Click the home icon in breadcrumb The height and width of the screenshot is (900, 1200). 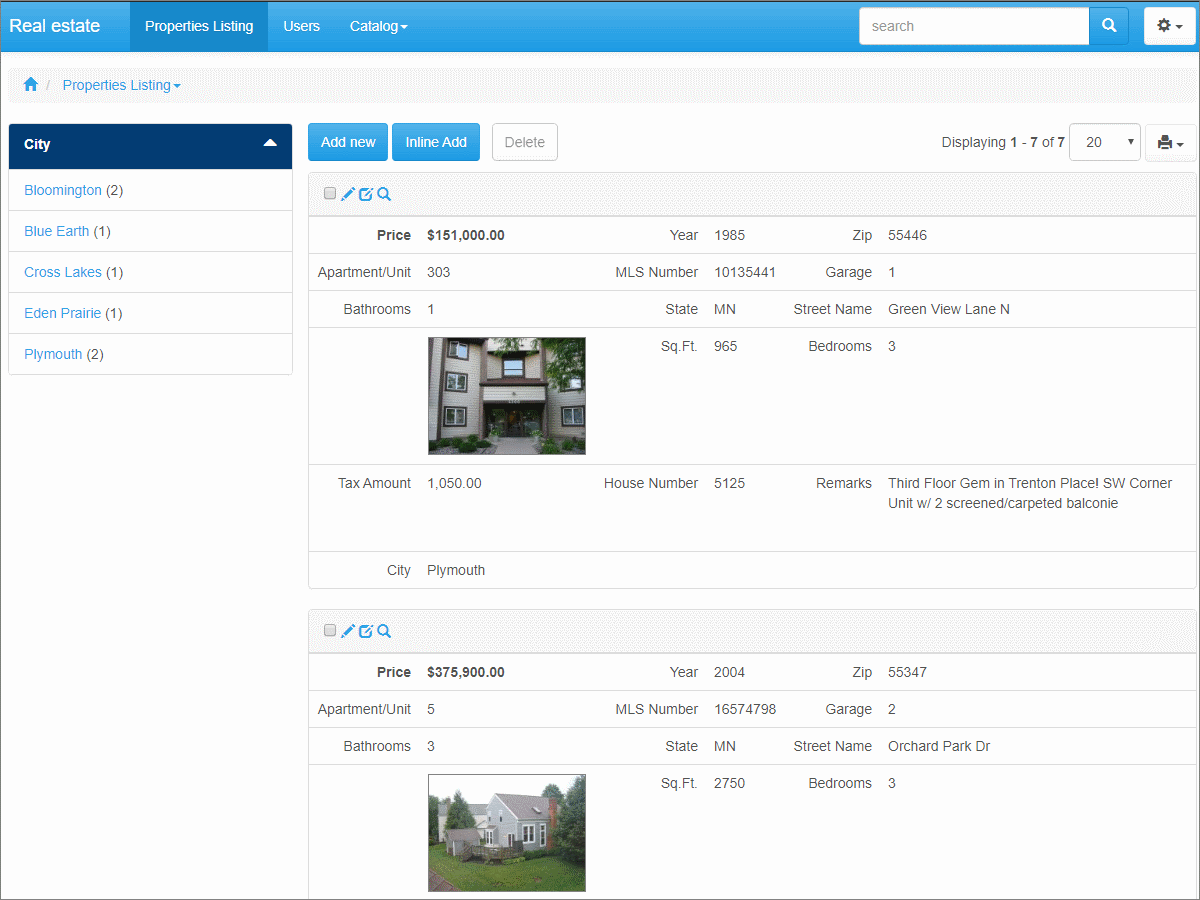point(31,85)
